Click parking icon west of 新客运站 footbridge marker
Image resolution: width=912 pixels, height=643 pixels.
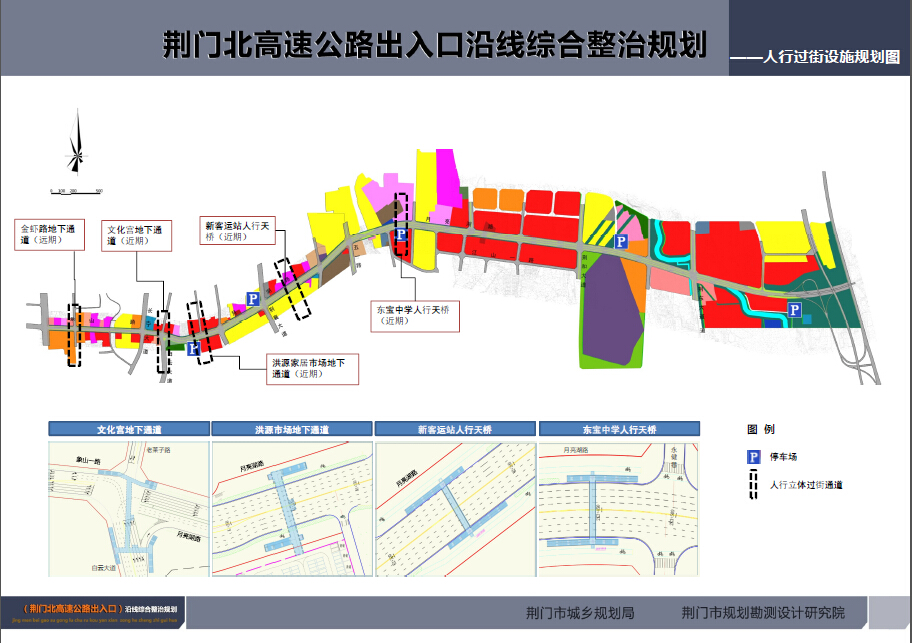[x=252, y=298]
